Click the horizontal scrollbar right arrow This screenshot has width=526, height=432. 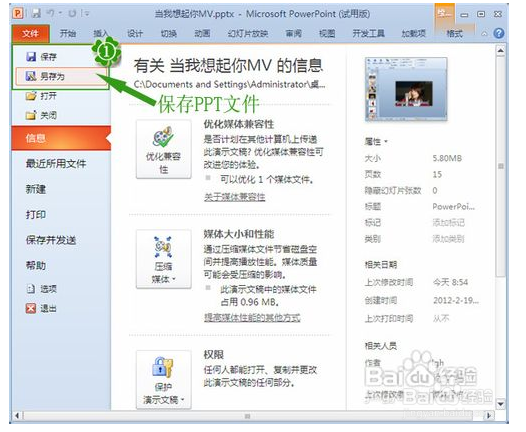click(489, 416)
